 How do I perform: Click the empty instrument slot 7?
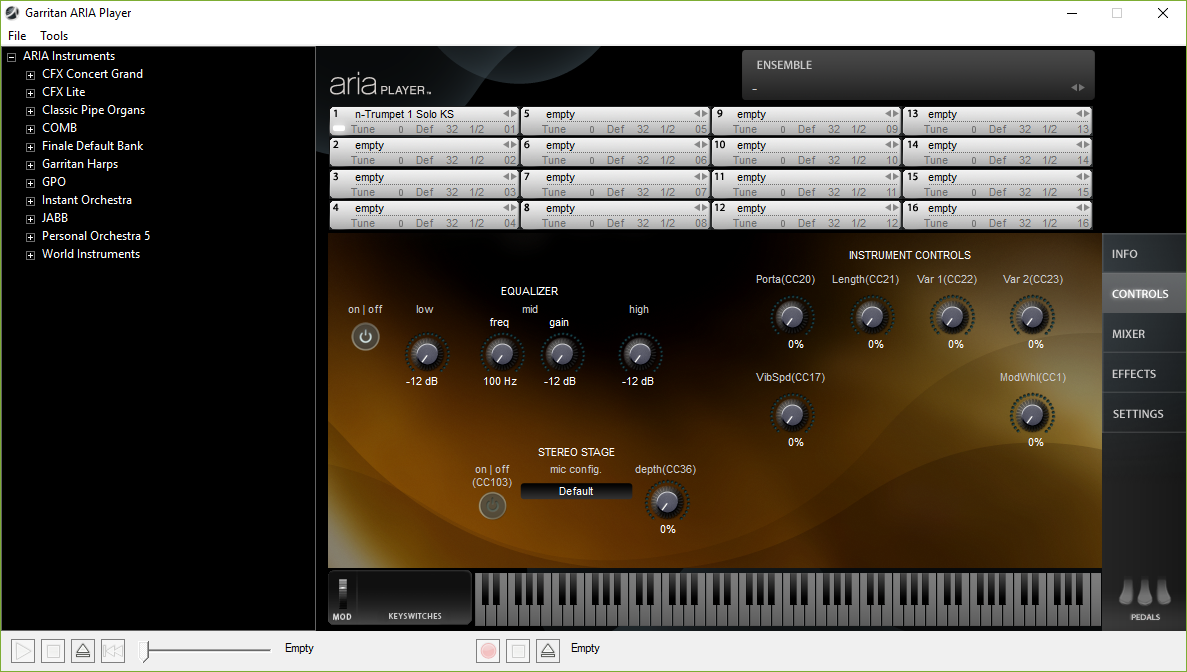pos(615,184)
